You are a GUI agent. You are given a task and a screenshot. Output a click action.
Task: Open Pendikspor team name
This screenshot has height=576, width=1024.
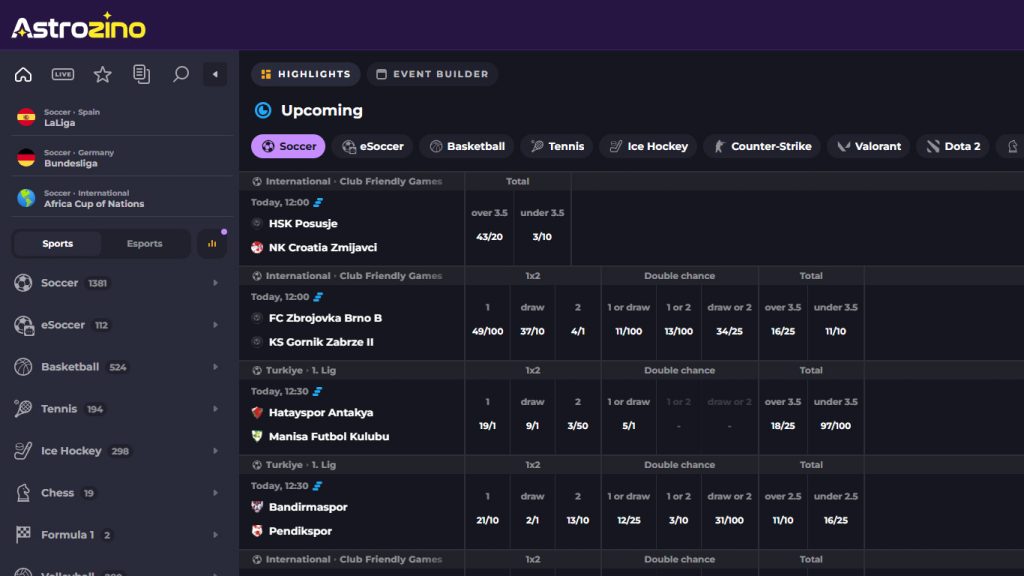[300, 531]
